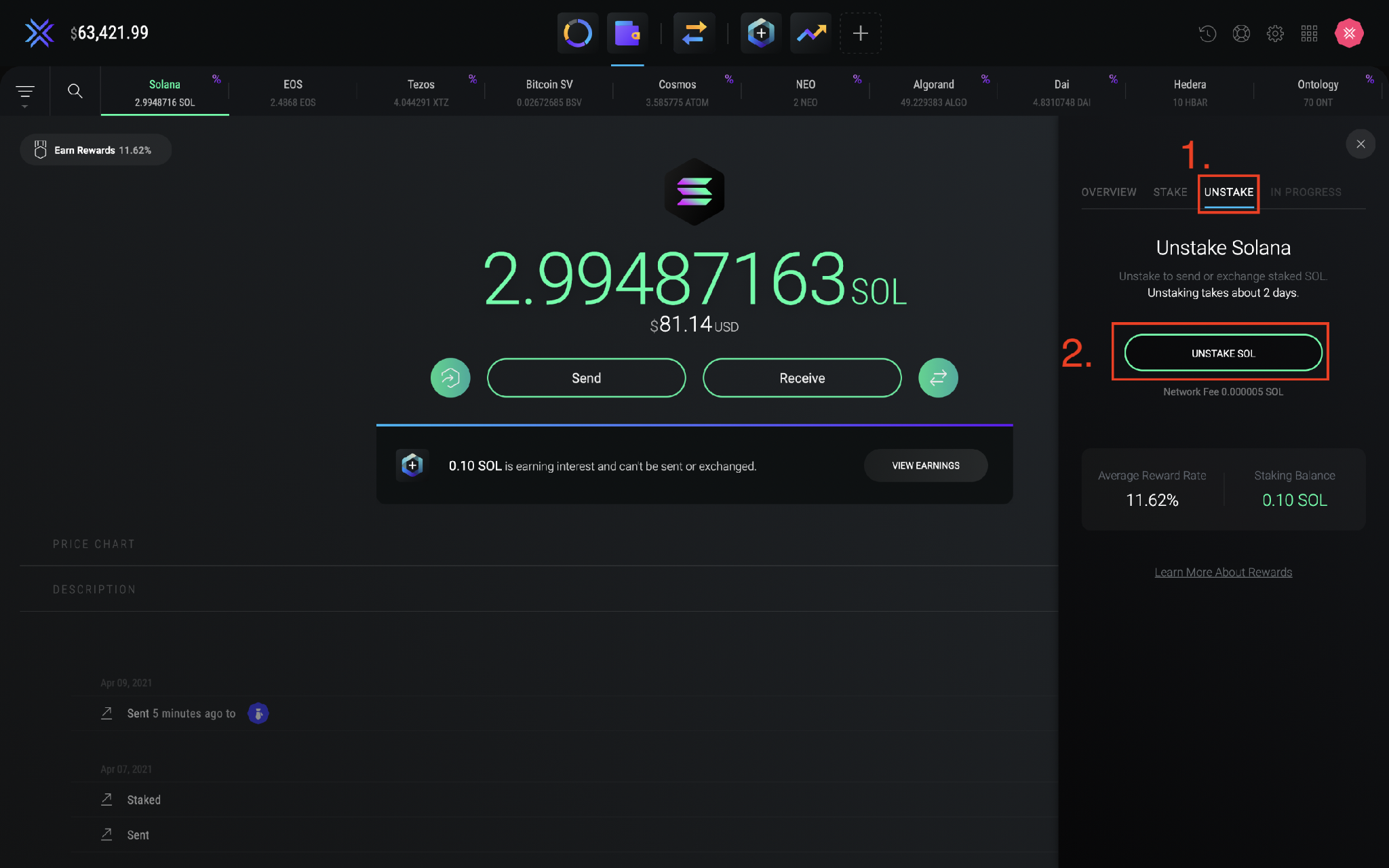1389x868 pixels.
Task: Select the Algorand asset tab
Action: (934, 92)
